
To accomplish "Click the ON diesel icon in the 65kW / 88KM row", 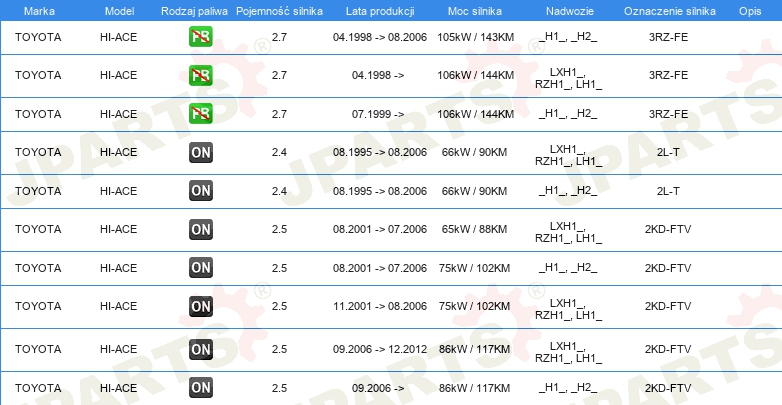I will pos(200,229).
